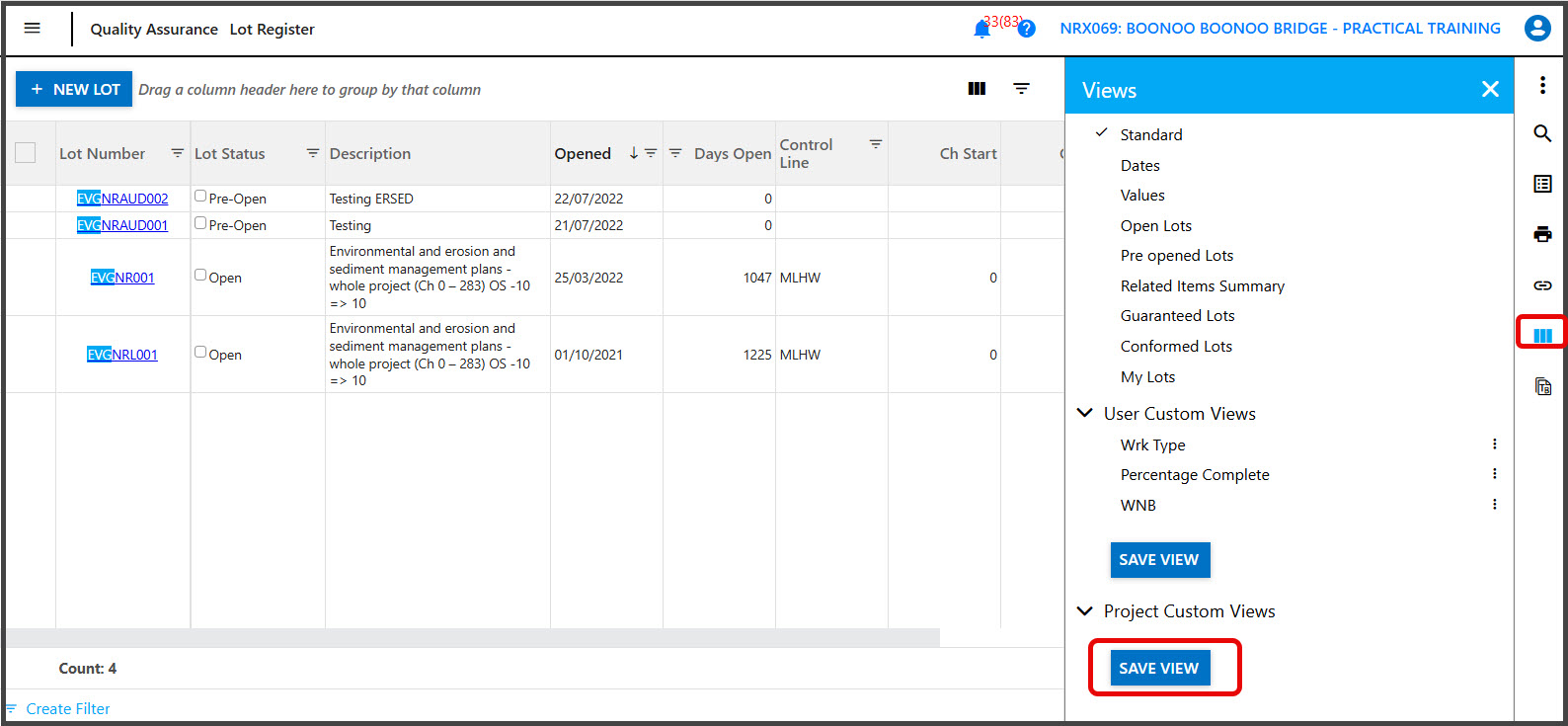Screen dimensions: 1568x726
Task: Switch to the Related Items Summary view
Action: click(x=1202, y=286)
